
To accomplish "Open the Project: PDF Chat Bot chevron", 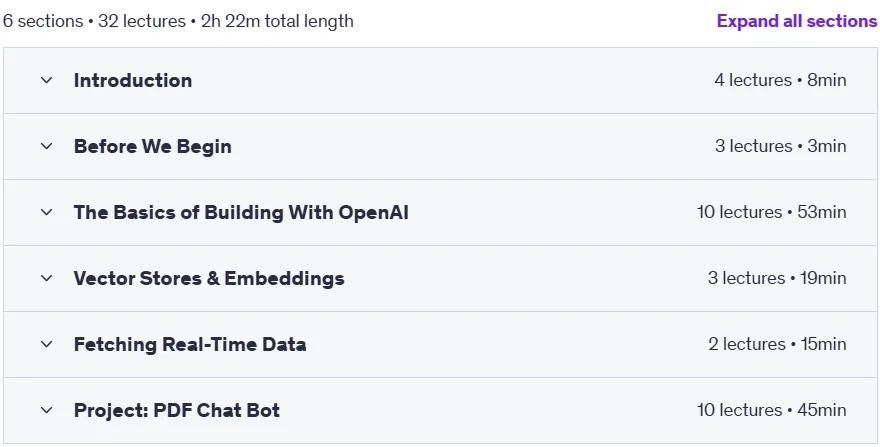I will (x=47, y=410).
